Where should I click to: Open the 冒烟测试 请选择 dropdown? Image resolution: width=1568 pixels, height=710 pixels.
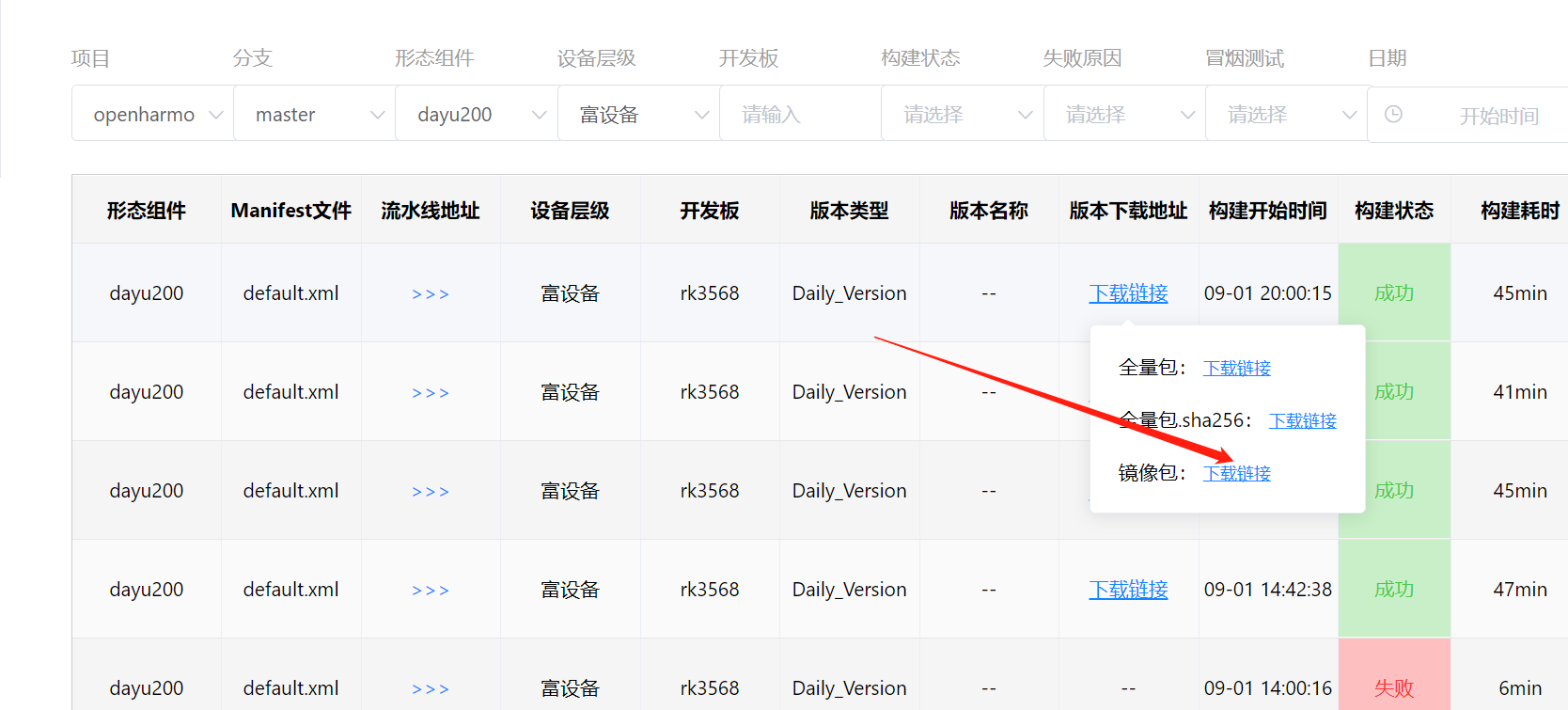click(1287, 114)
